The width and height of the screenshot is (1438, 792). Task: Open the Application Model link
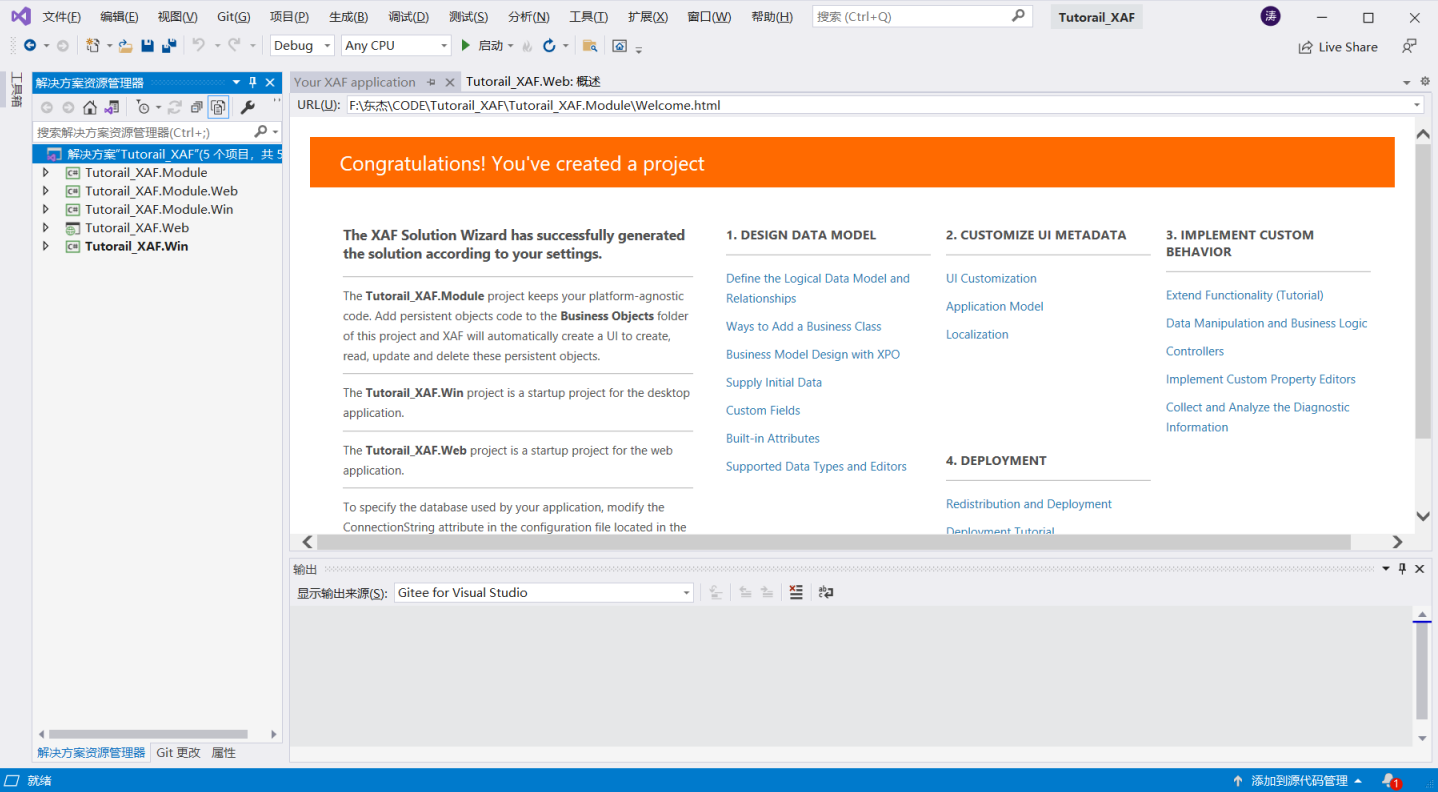pos(995,306)
